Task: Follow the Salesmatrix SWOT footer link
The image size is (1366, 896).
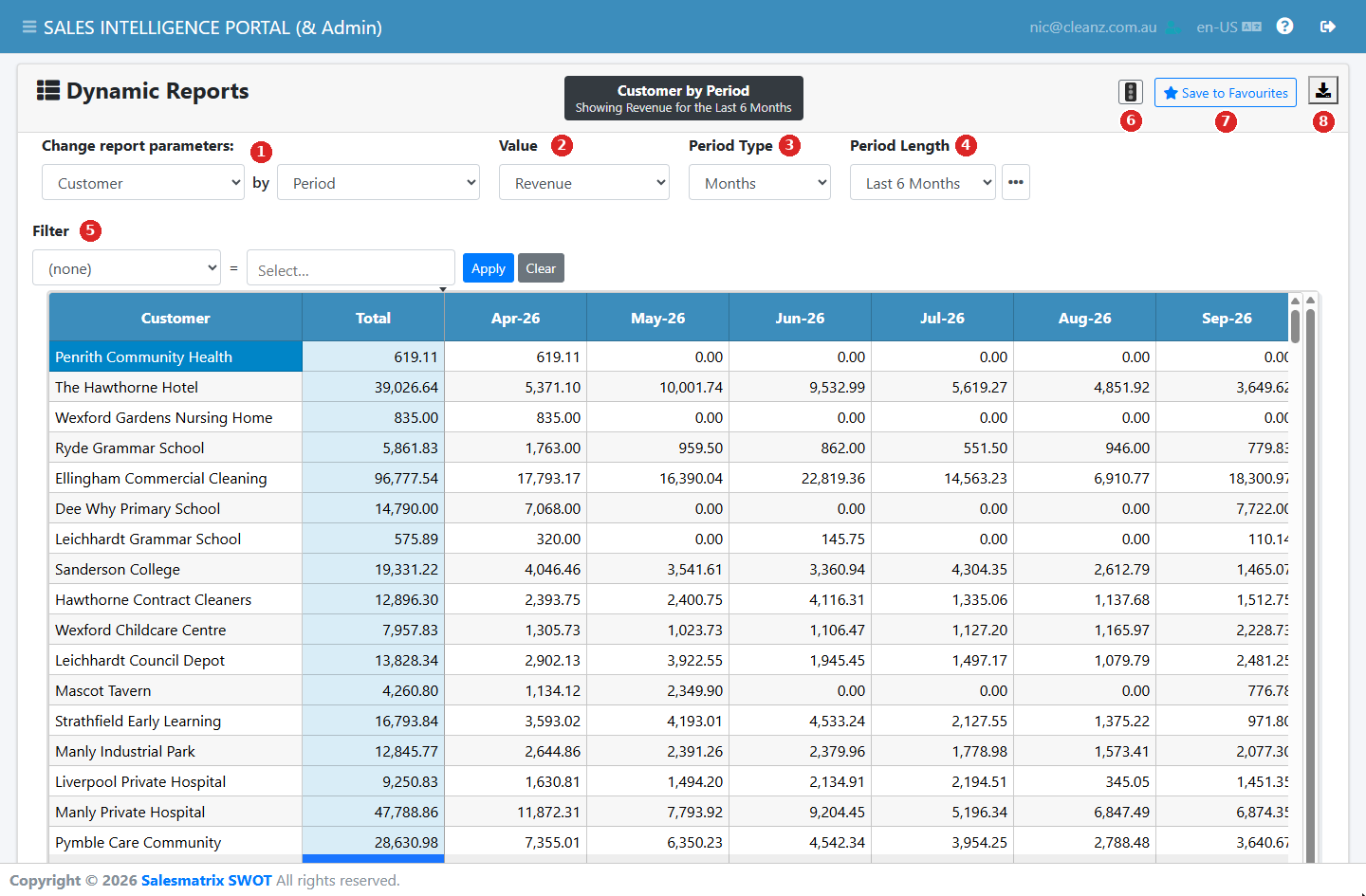Action: [207, 880]
